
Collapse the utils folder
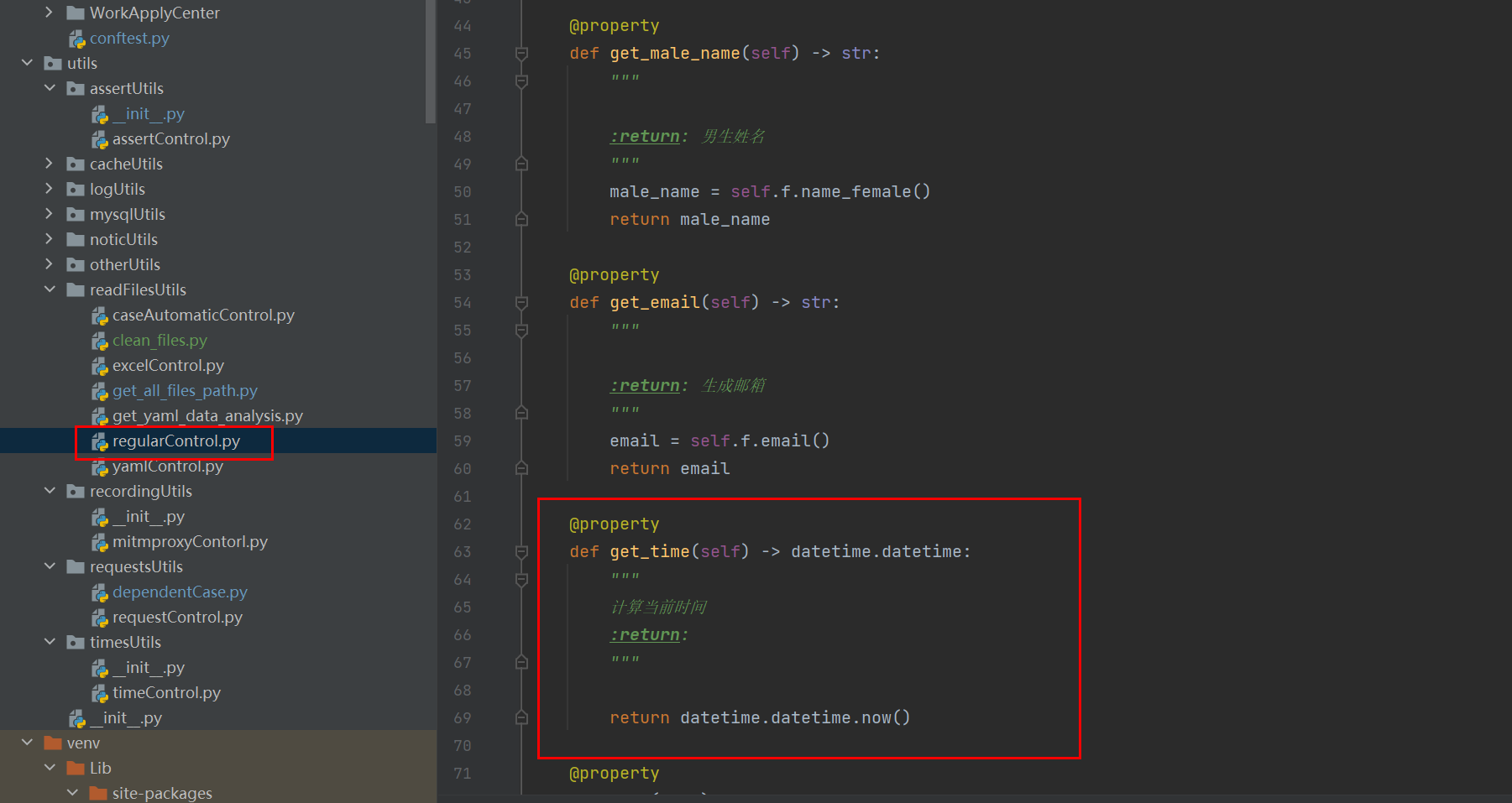point(27,63)
